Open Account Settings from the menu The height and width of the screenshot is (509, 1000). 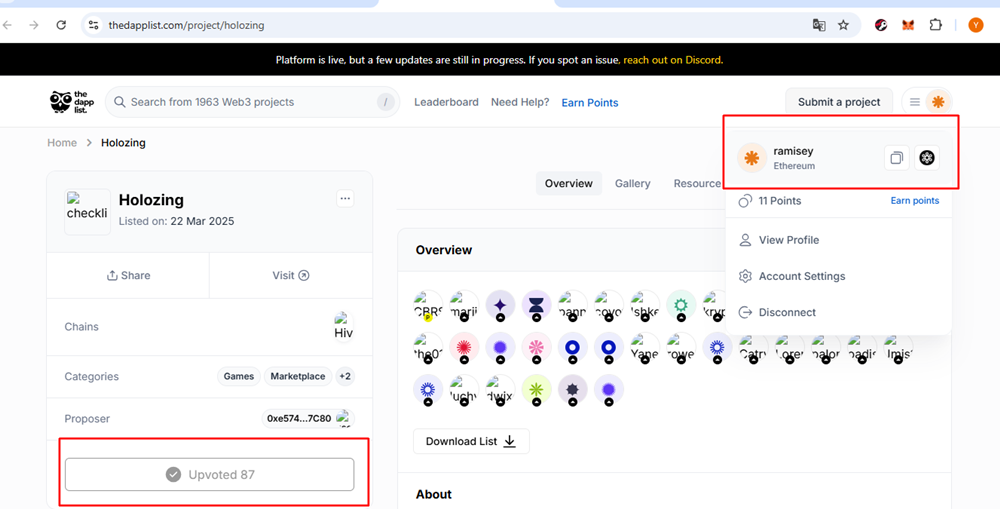802,276
